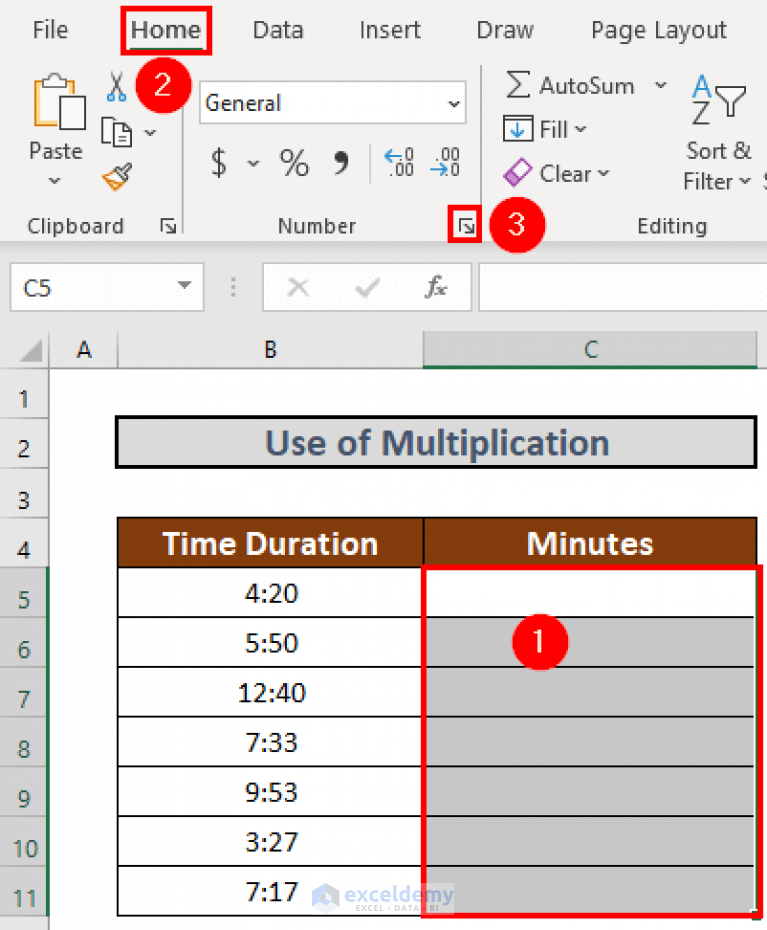The width and height of the screenshot is (767, 930).
Task: Click Decrease Decimal icon
Action: [x=445, y=163]
